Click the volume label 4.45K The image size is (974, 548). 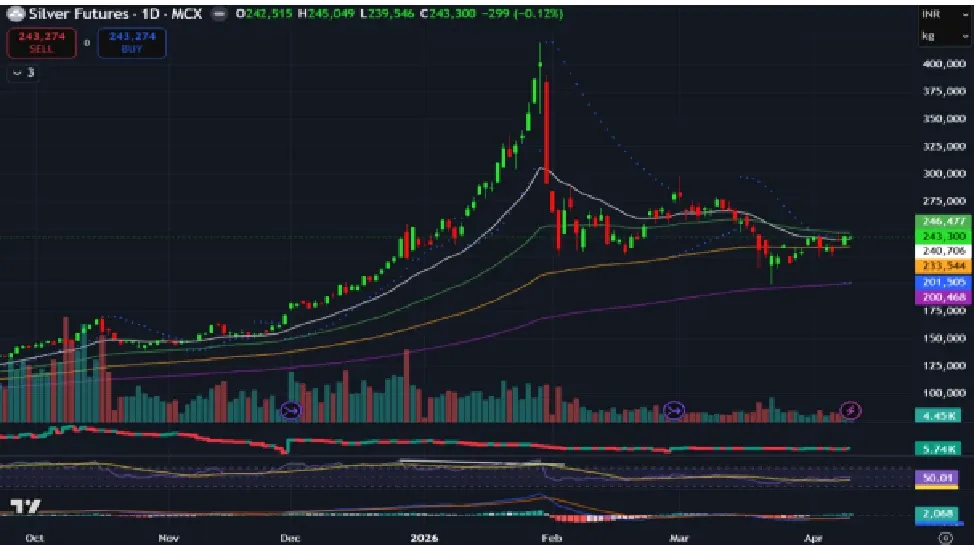click(938, 415)
